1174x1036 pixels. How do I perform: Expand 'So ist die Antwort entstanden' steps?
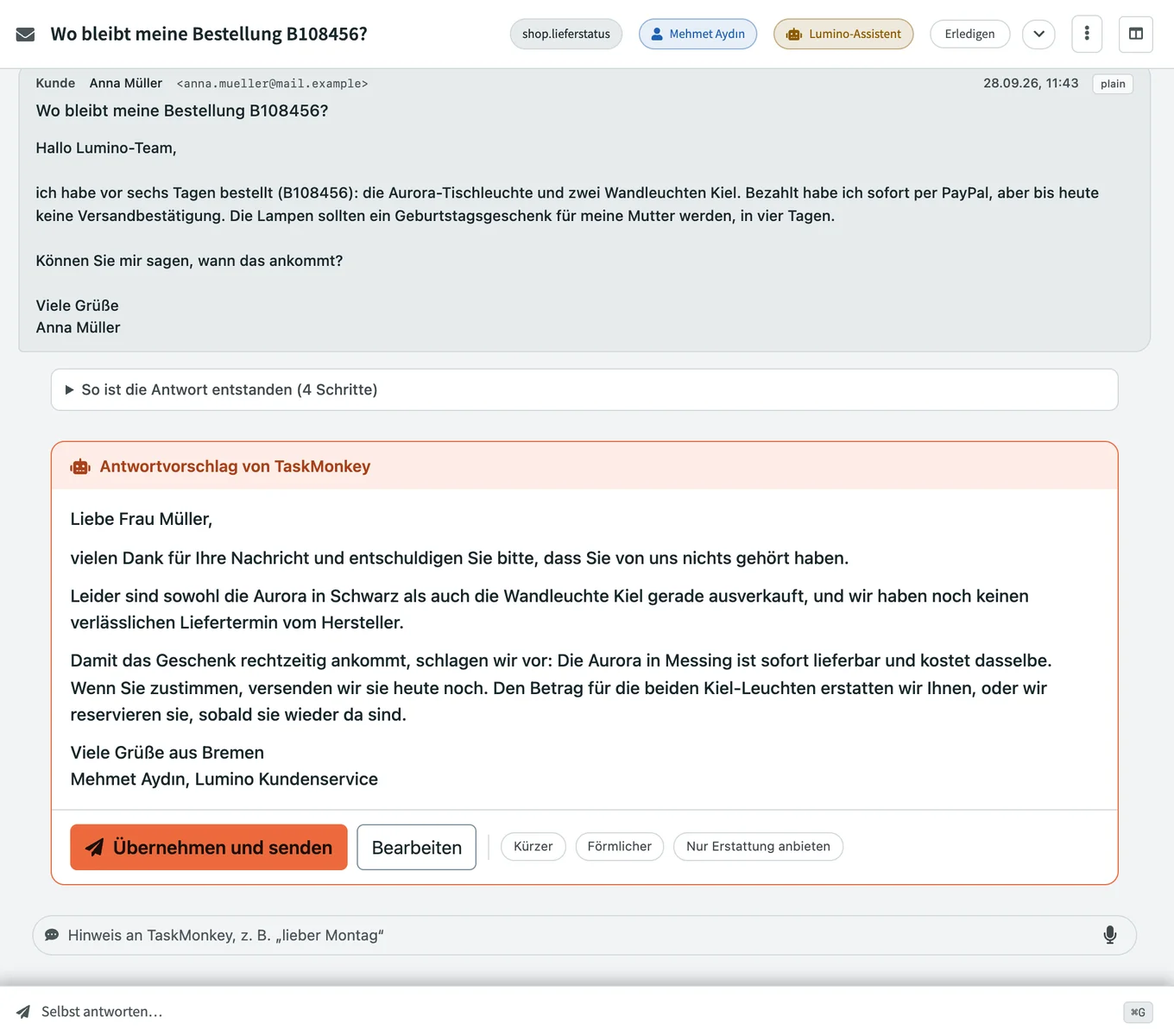584,389
